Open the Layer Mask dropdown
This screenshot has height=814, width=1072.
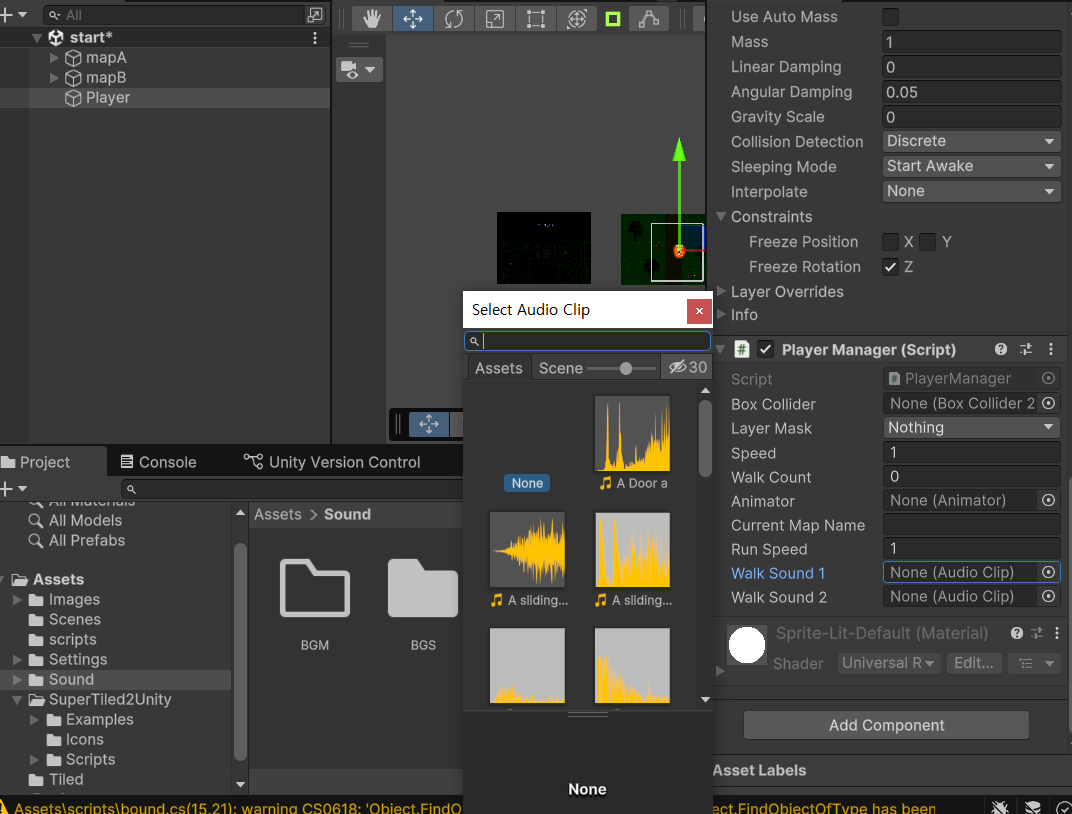coord(971,428)
